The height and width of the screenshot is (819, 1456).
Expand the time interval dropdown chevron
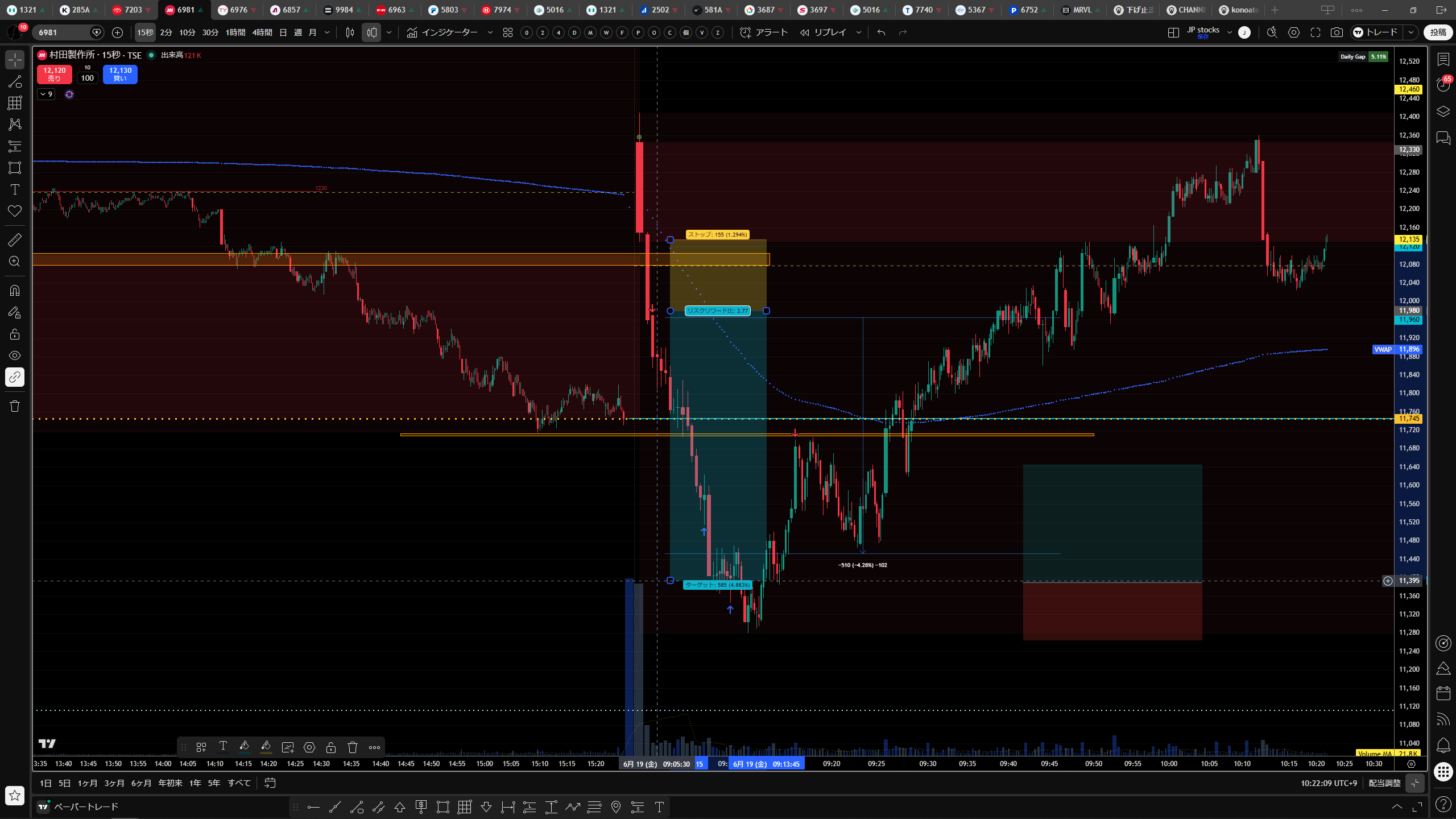point(327,32)
